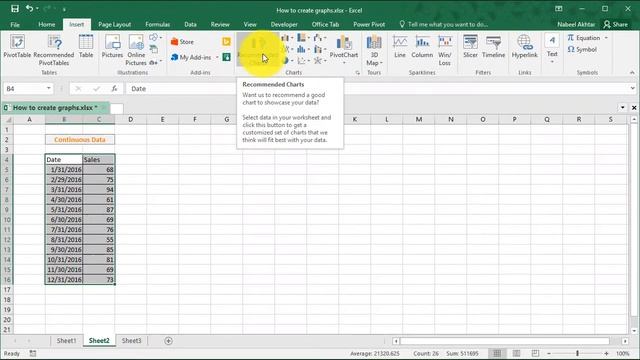
Task: Click the Select All corner button
Action: click(x=7, y=120)
